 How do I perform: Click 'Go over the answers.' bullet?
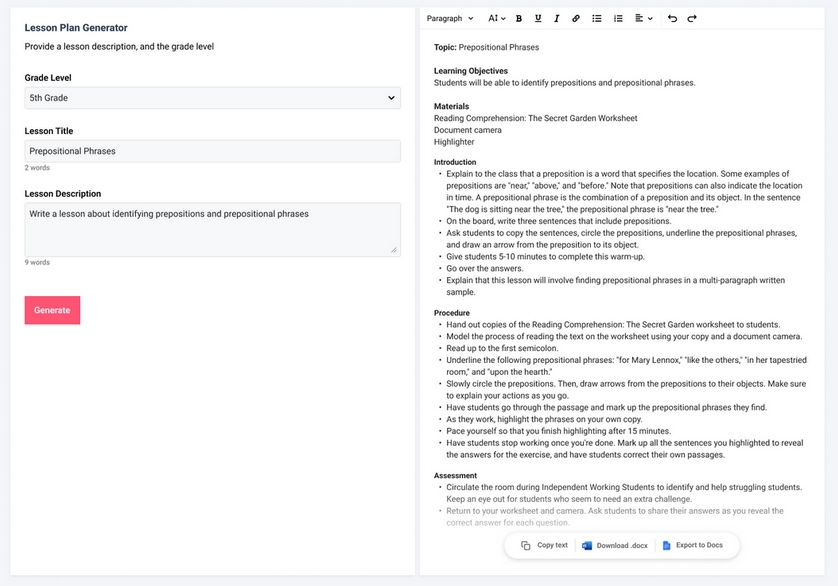pyautogui.click(x=485, y=268)
